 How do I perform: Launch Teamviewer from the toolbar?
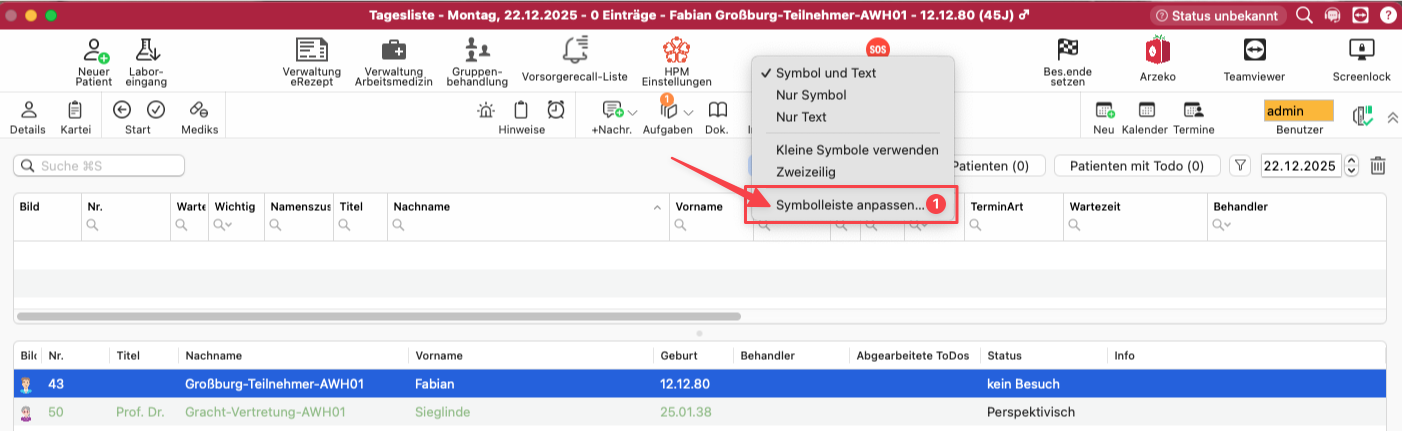click(x=1254, y=50)
